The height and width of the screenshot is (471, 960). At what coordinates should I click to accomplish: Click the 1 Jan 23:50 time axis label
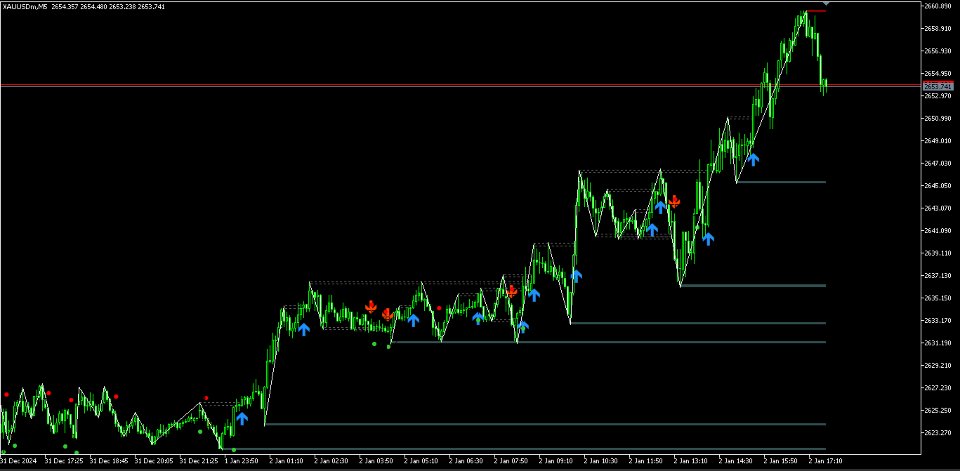[x=242, y=460]
